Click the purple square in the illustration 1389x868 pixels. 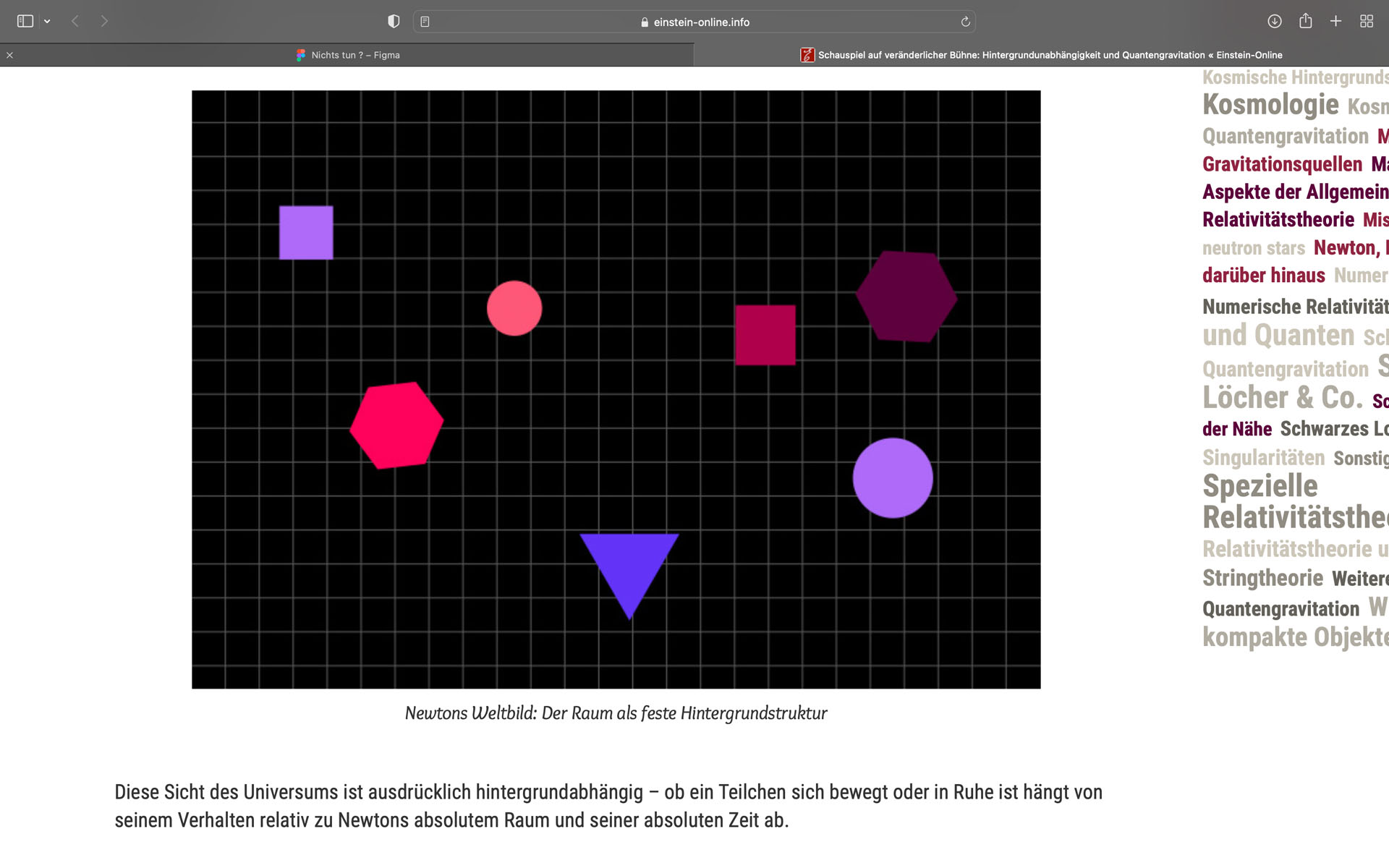306,233
